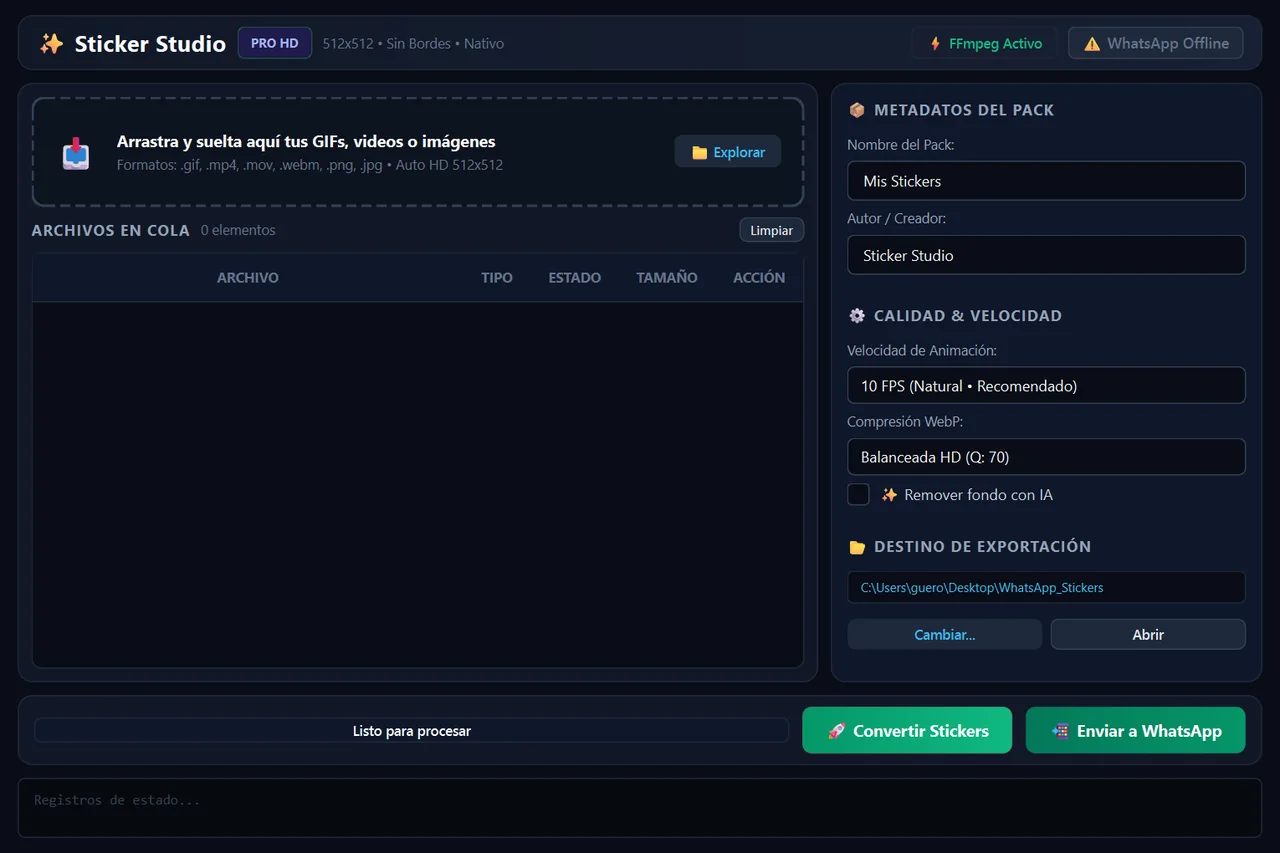Click the warning triangle icon in WhatsApp Offline

(x=1091, y=44)
